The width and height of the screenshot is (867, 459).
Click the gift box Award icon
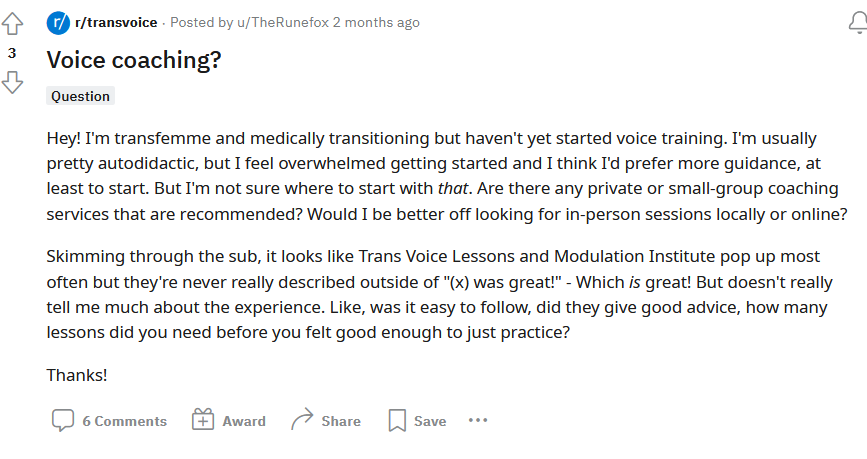(x=203, y=420)
